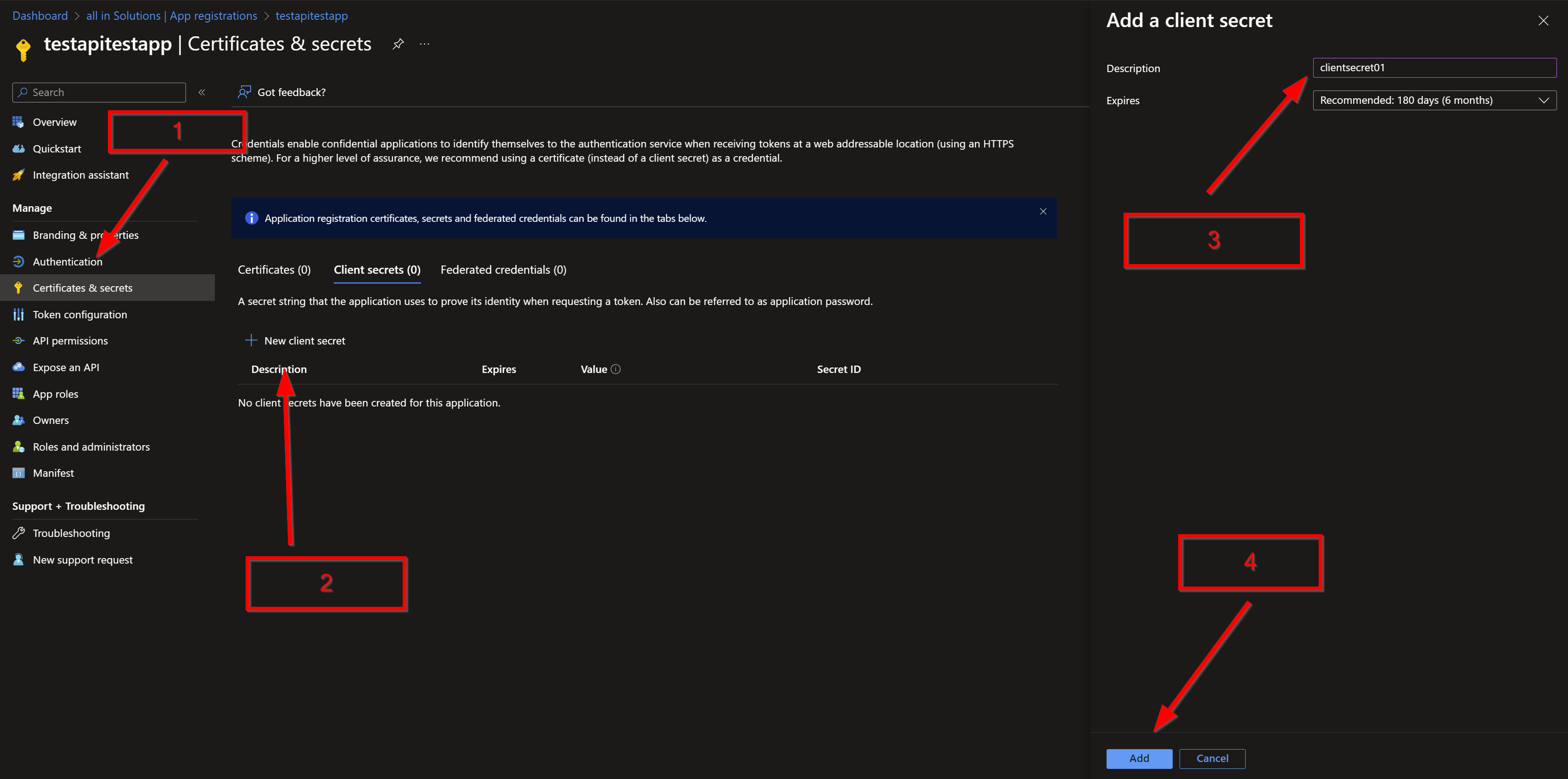Click the Description input field

click(x=1434, y=68)
